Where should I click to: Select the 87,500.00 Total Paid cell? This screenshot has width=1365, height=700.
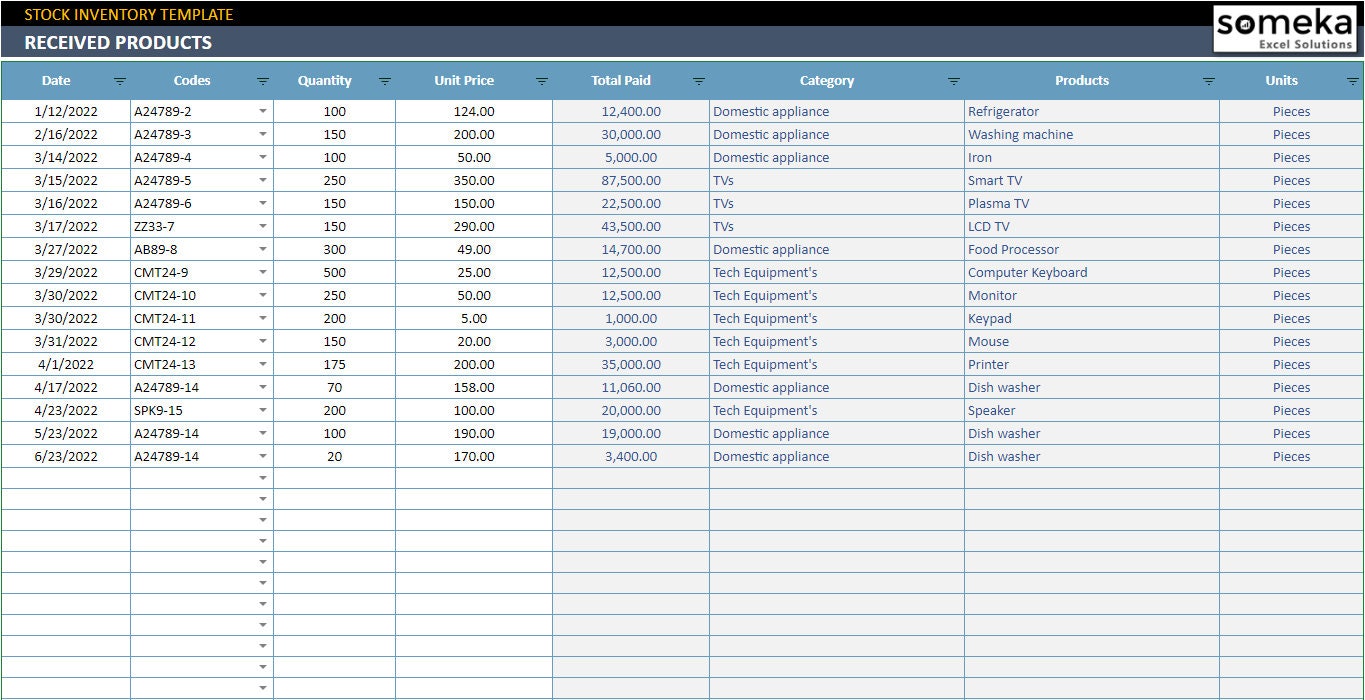pos(630,180)
